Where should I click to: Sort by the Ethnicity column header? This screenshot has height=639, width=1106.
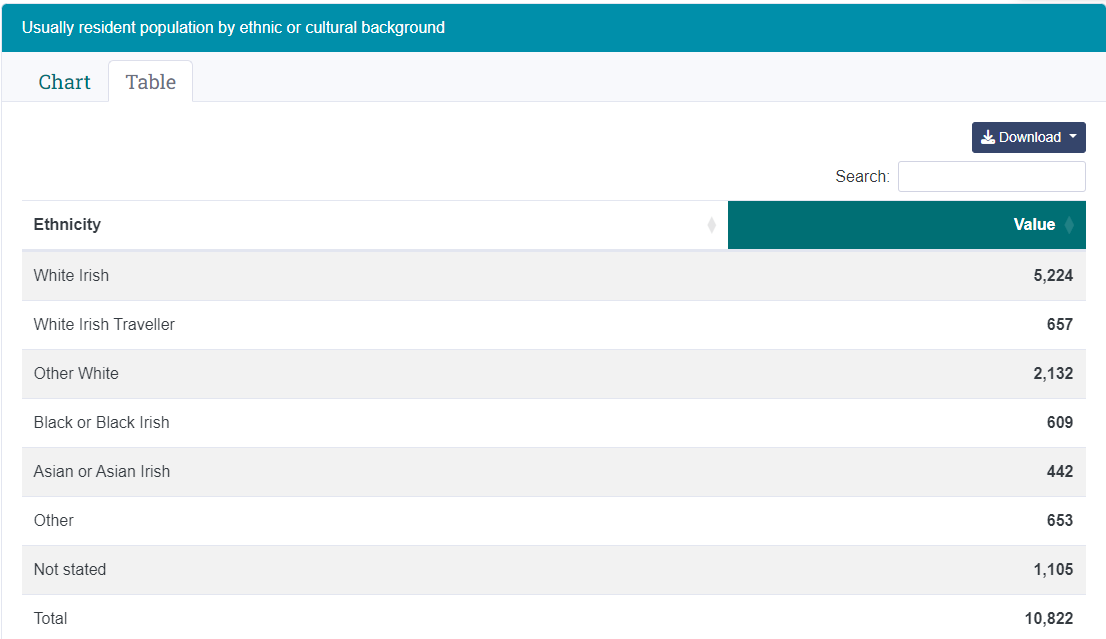click(x=375, y=224)
